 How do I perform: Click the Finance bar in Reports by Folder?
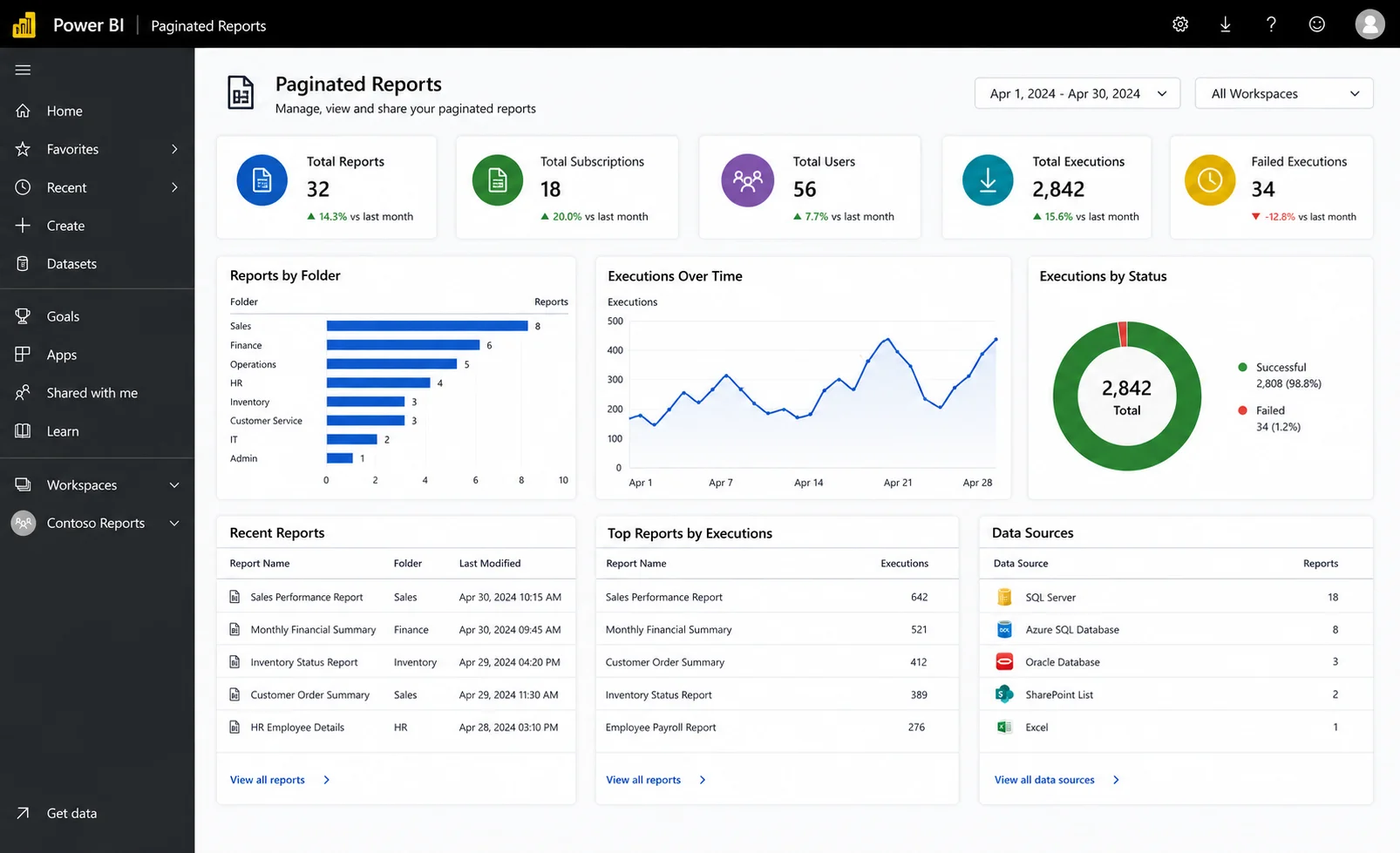(x=403, y=345)
